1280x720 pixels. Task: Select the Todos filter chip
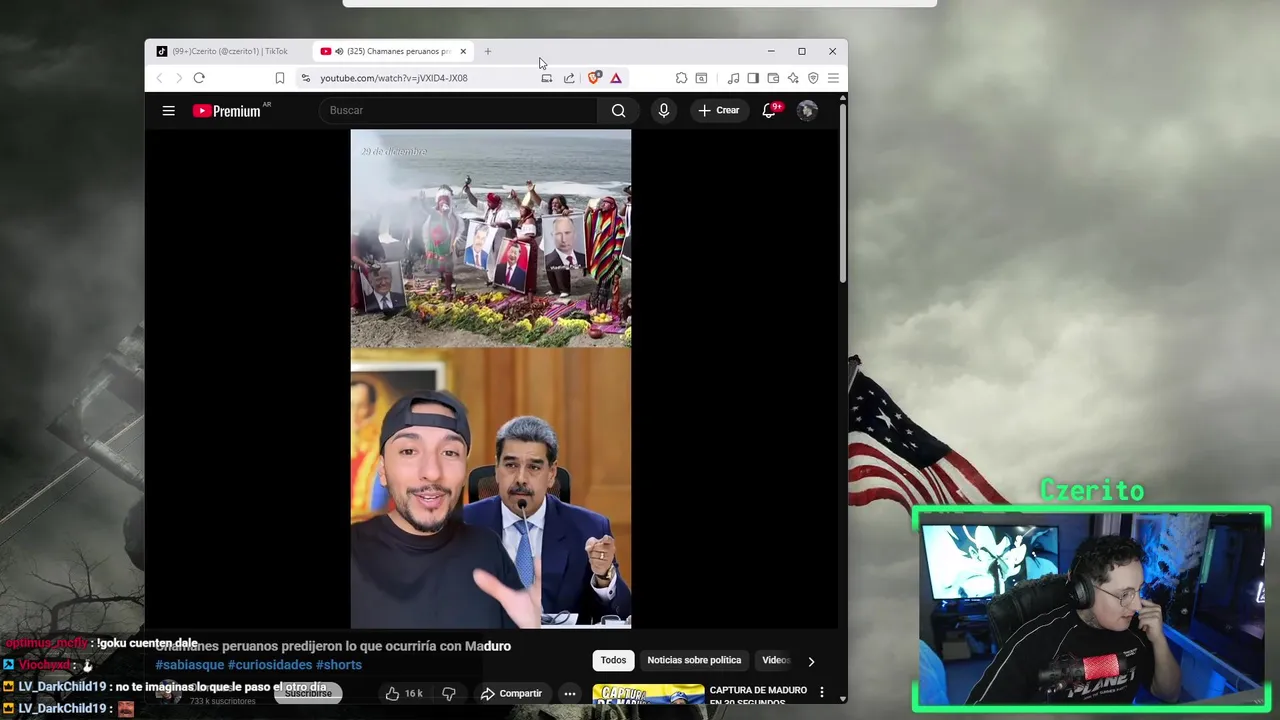click(x=613, y=660)
